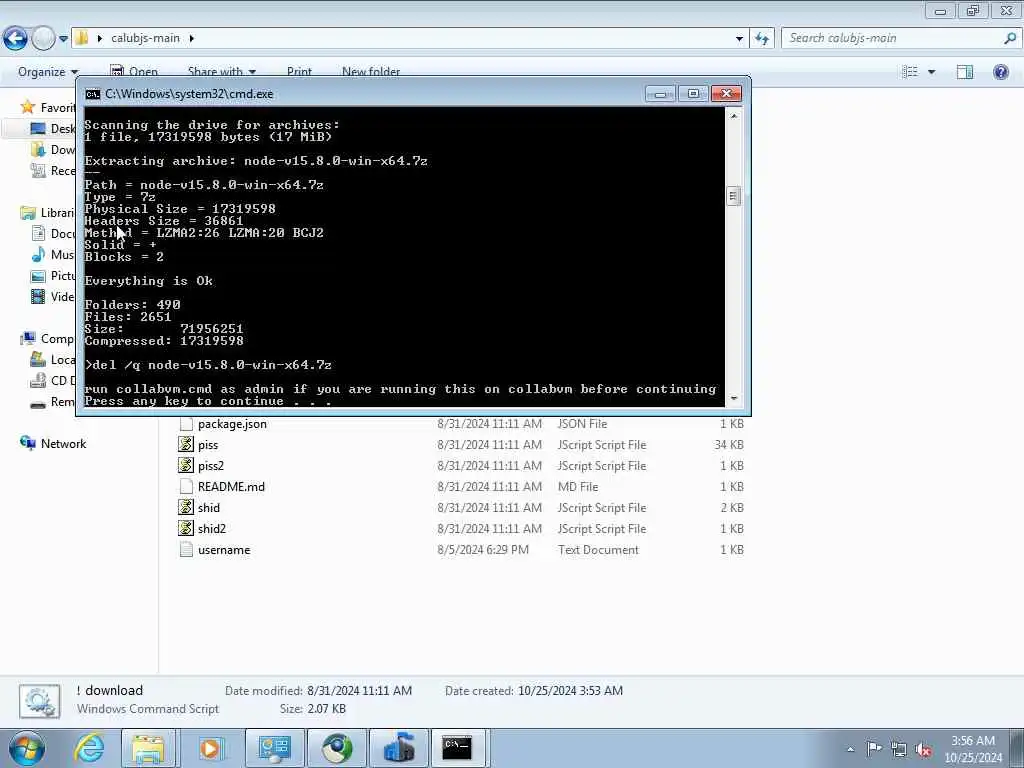This screenshot has width=1024, height=768.
Task: Select the CD Drive in the navigation pane
Action: click(x=52, y=381)
